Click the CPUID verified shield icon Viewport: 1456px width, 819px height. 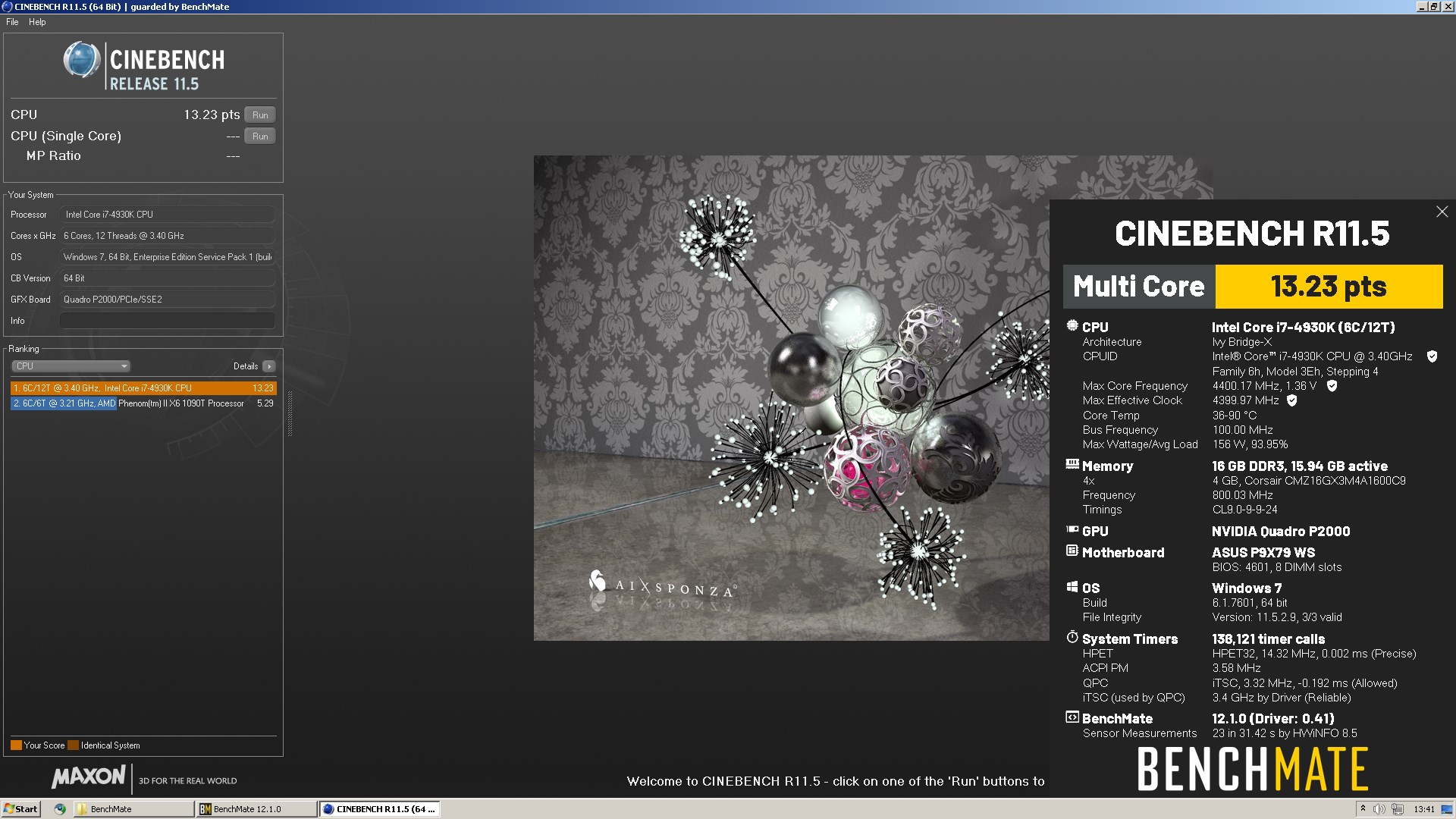(1432, 356)
